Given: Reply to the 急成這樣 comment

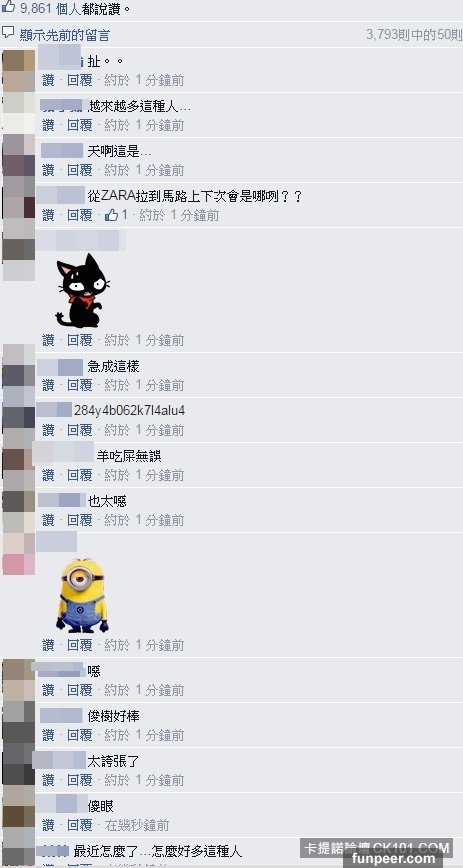Looking at the screenshot, I should click(x=80, y=385).
